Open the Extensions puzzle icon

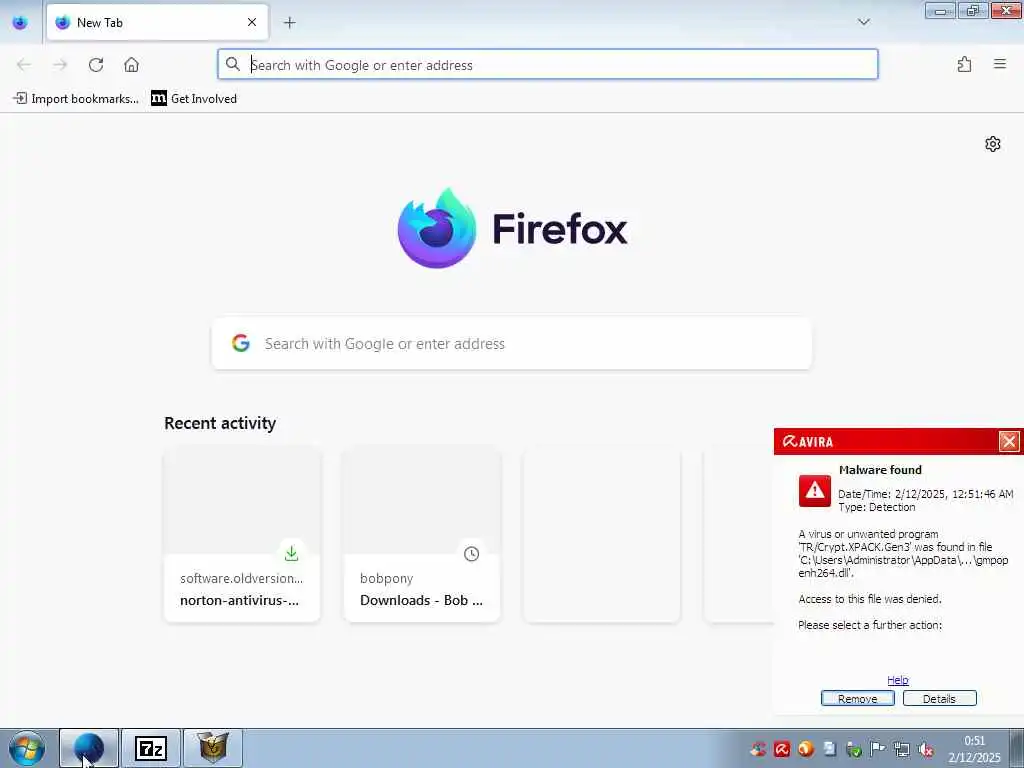pos(965,64)
